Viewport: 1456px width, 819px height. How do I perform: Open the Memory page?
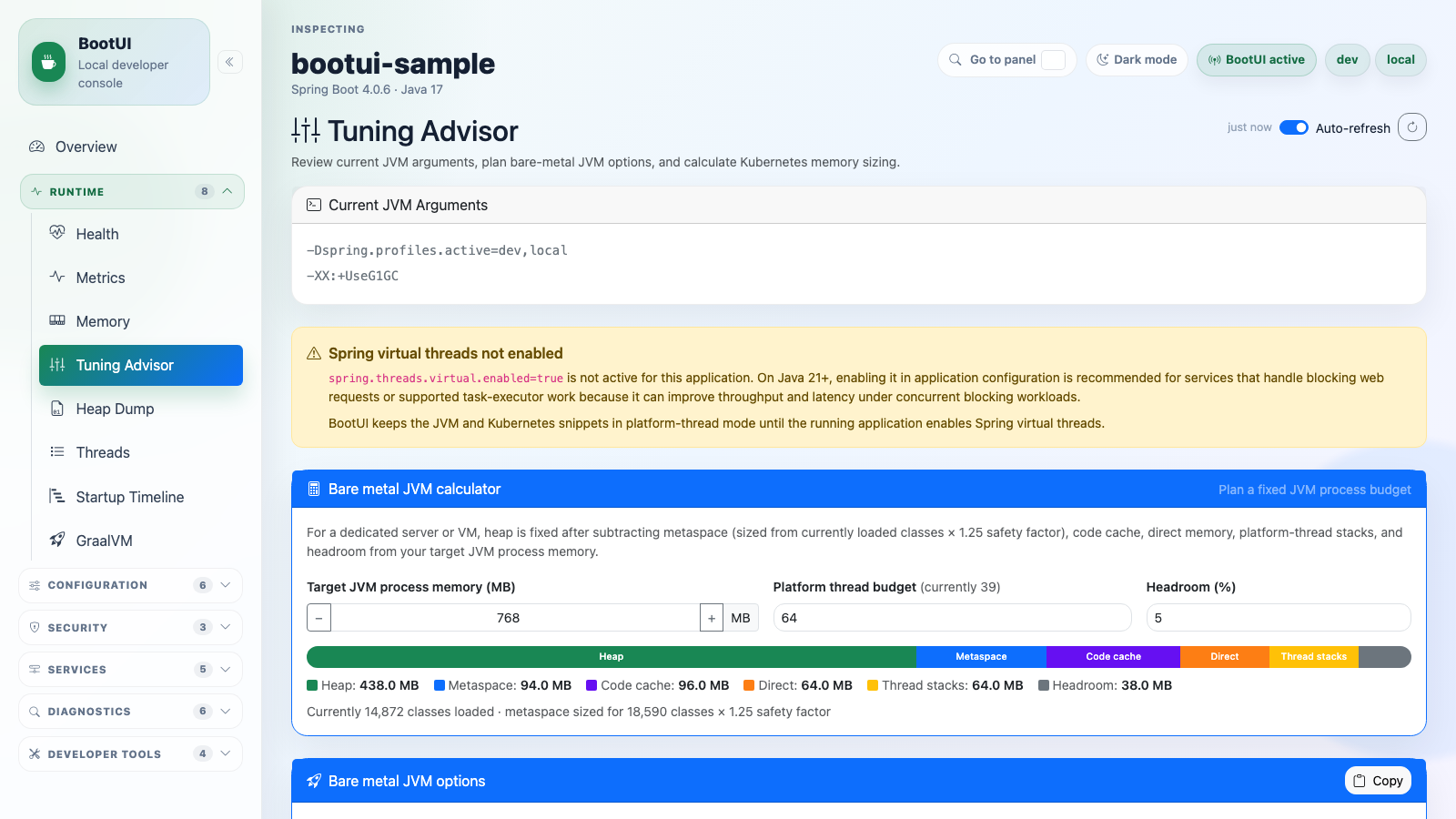141,321
